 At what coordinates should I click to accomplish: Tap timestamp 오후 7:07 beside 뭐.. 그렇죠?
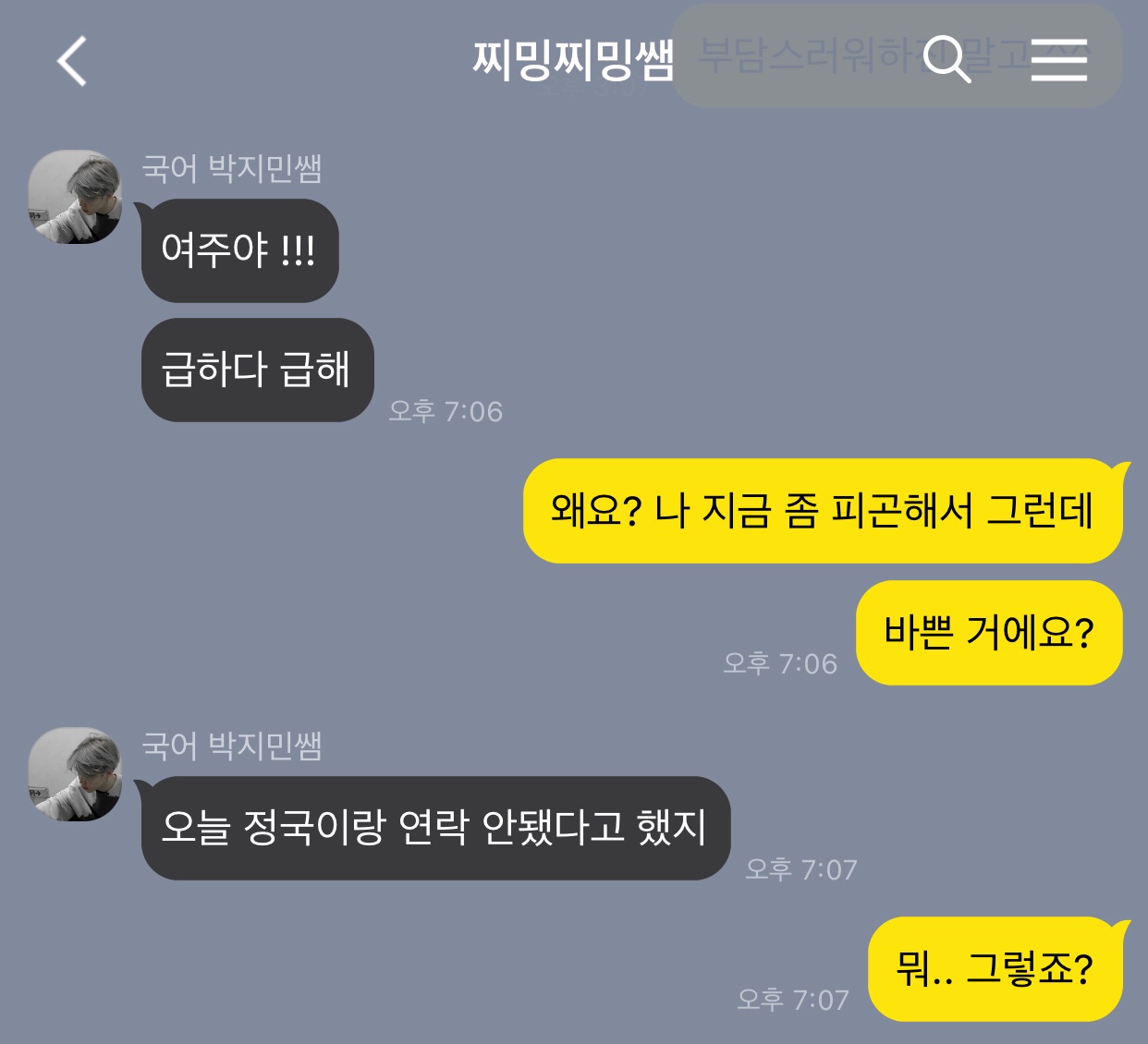pyautogui.click(x=793, y=1000)
